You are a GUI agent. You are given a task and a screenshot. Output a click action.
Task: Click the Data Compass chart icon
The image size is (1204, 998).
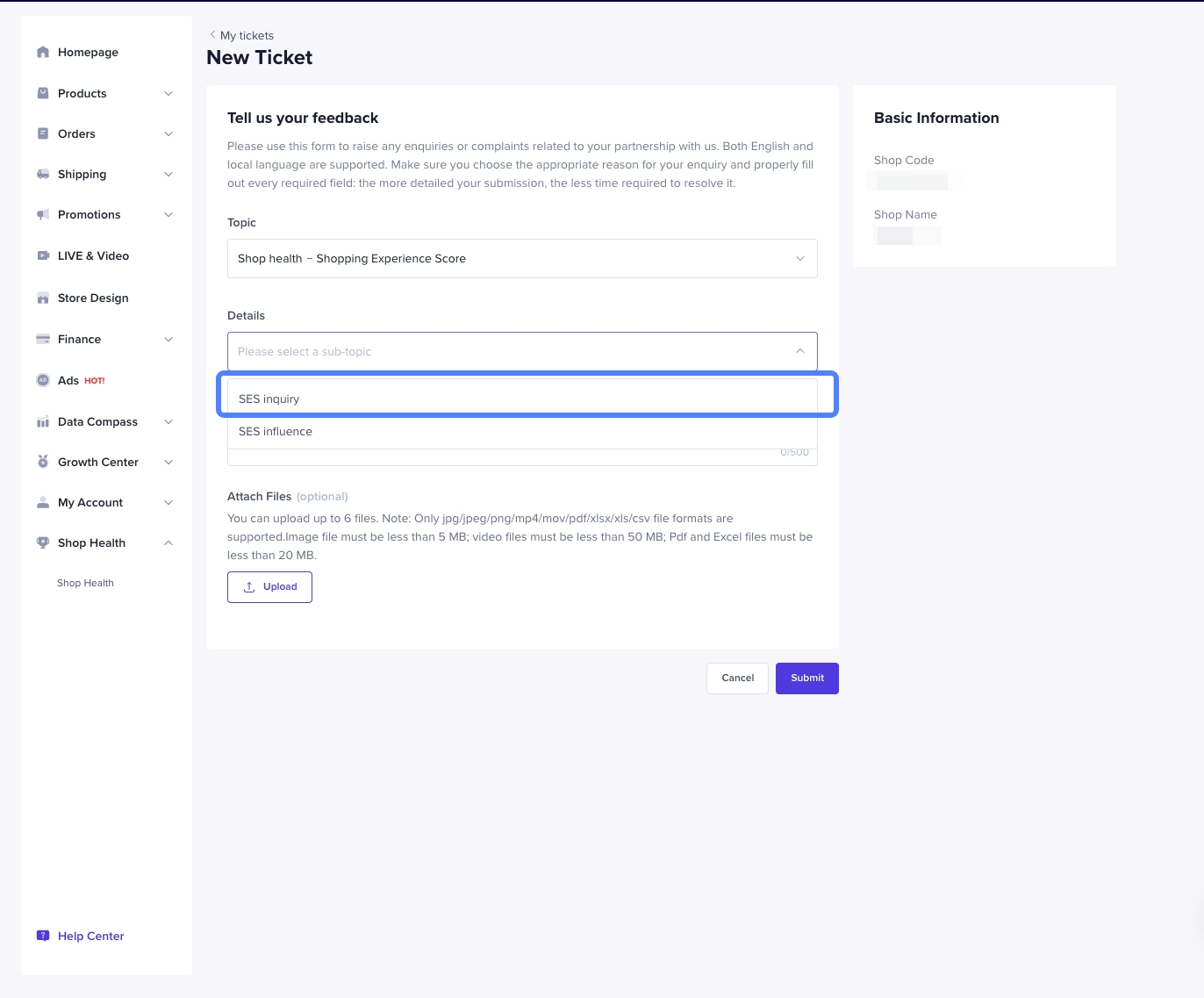point(43,422)
